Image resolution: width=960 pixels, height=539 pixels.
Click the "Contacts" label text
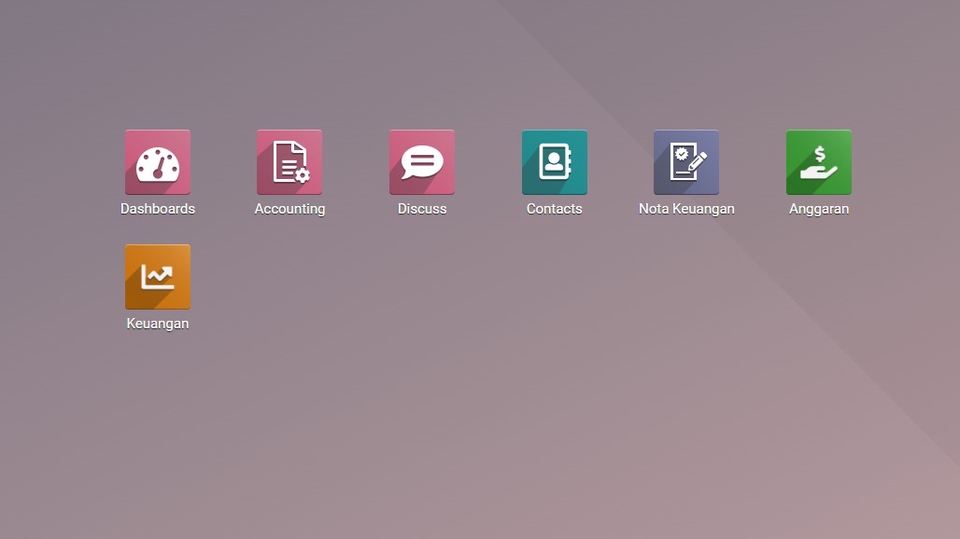tap(554, 209)
